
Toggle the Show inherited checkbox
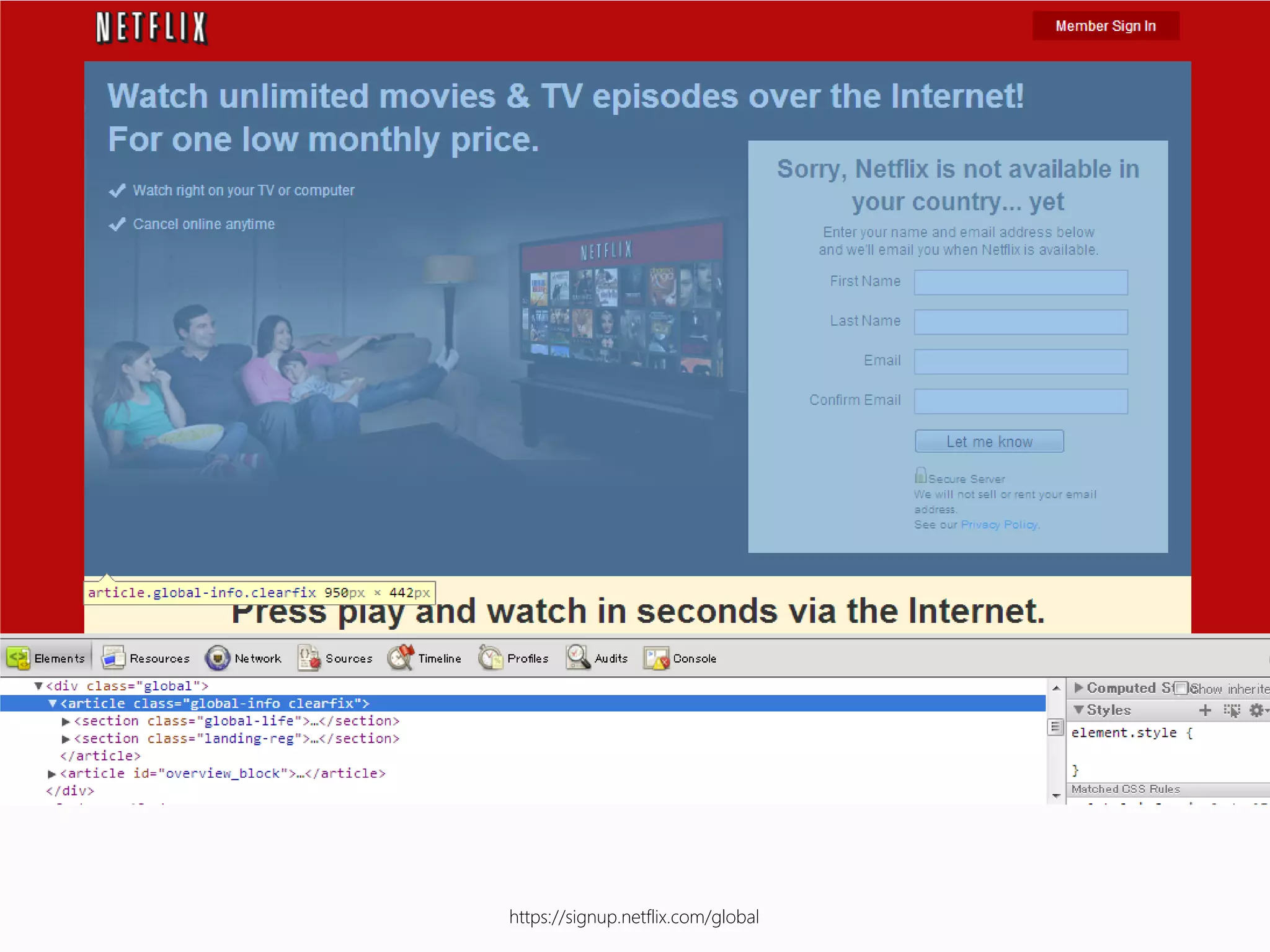point(1181,689)
